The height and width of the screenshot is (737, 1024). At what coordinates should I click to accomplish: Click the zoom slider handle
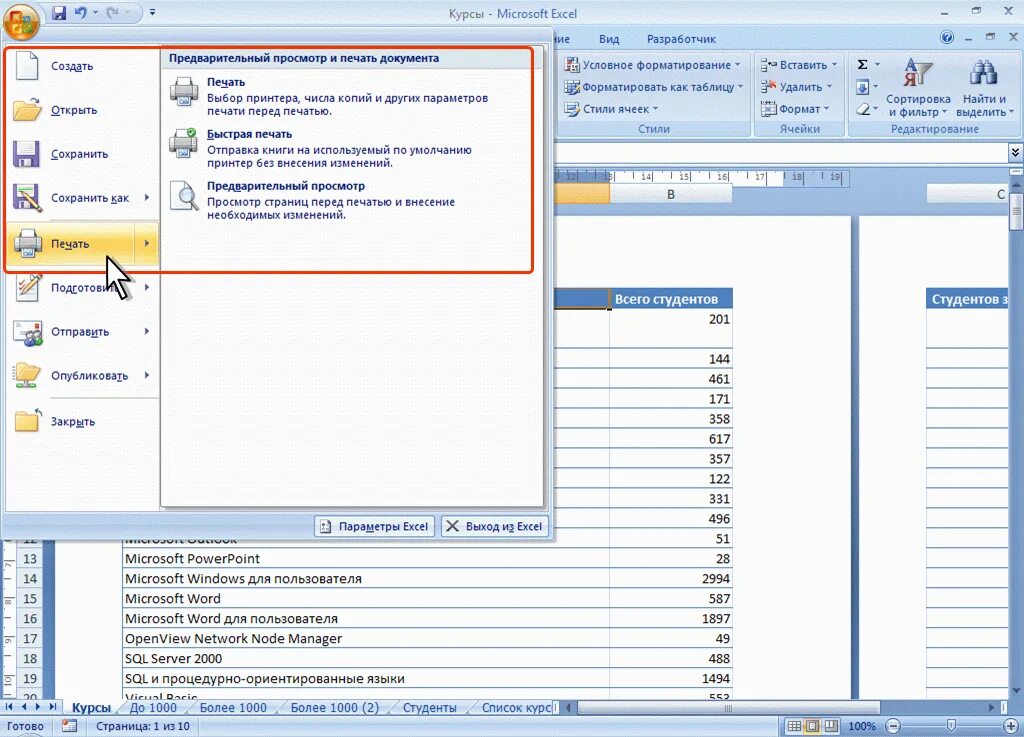952,726
